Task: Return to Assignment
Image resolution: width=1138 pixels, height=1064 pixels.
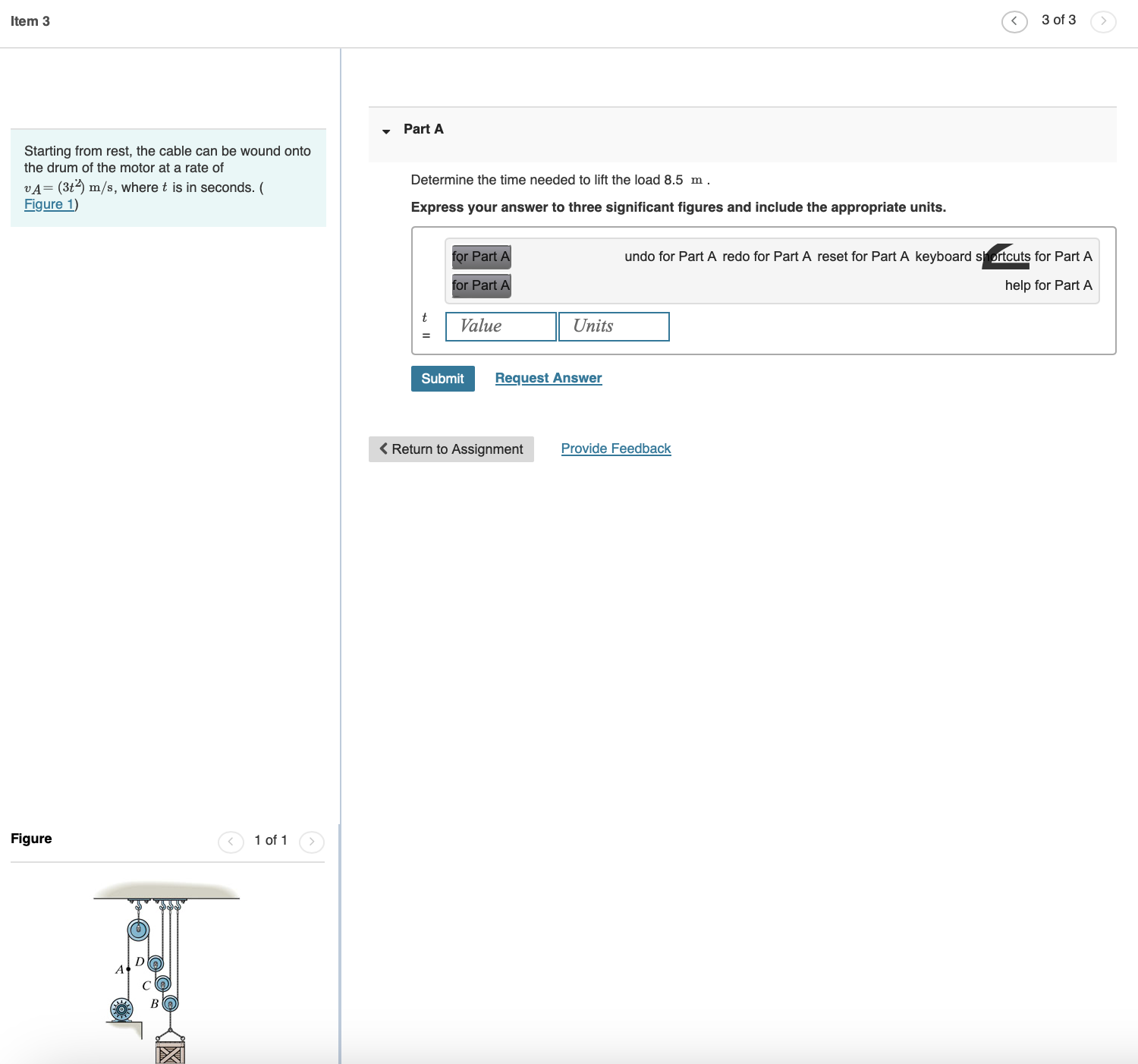Action: [451, 449]
